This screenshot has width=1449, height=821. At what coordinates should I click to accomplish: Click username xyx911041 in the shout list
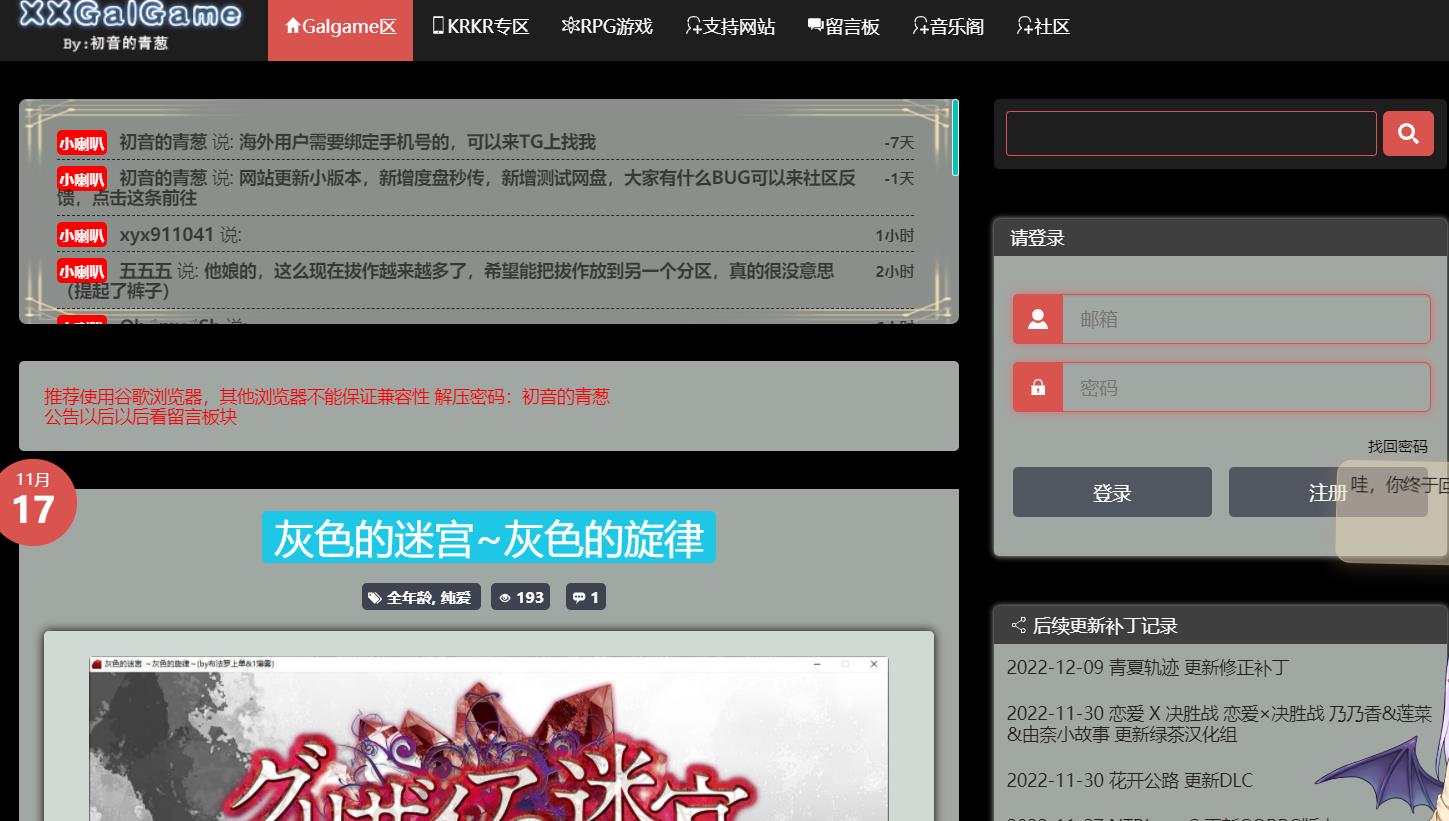(x=166, y=235)
